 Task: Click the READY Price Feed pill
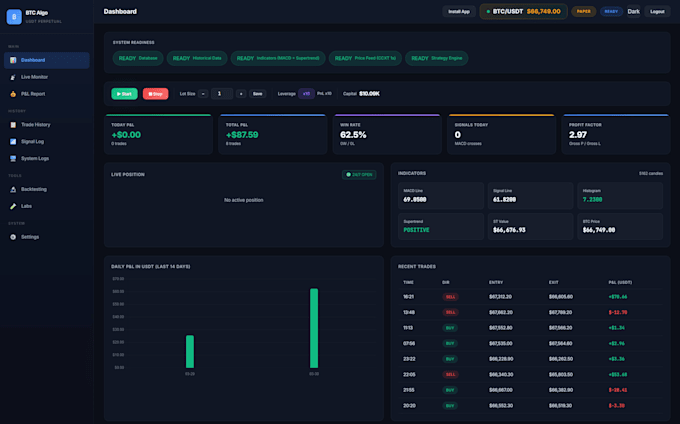click(x=365, y=58)
